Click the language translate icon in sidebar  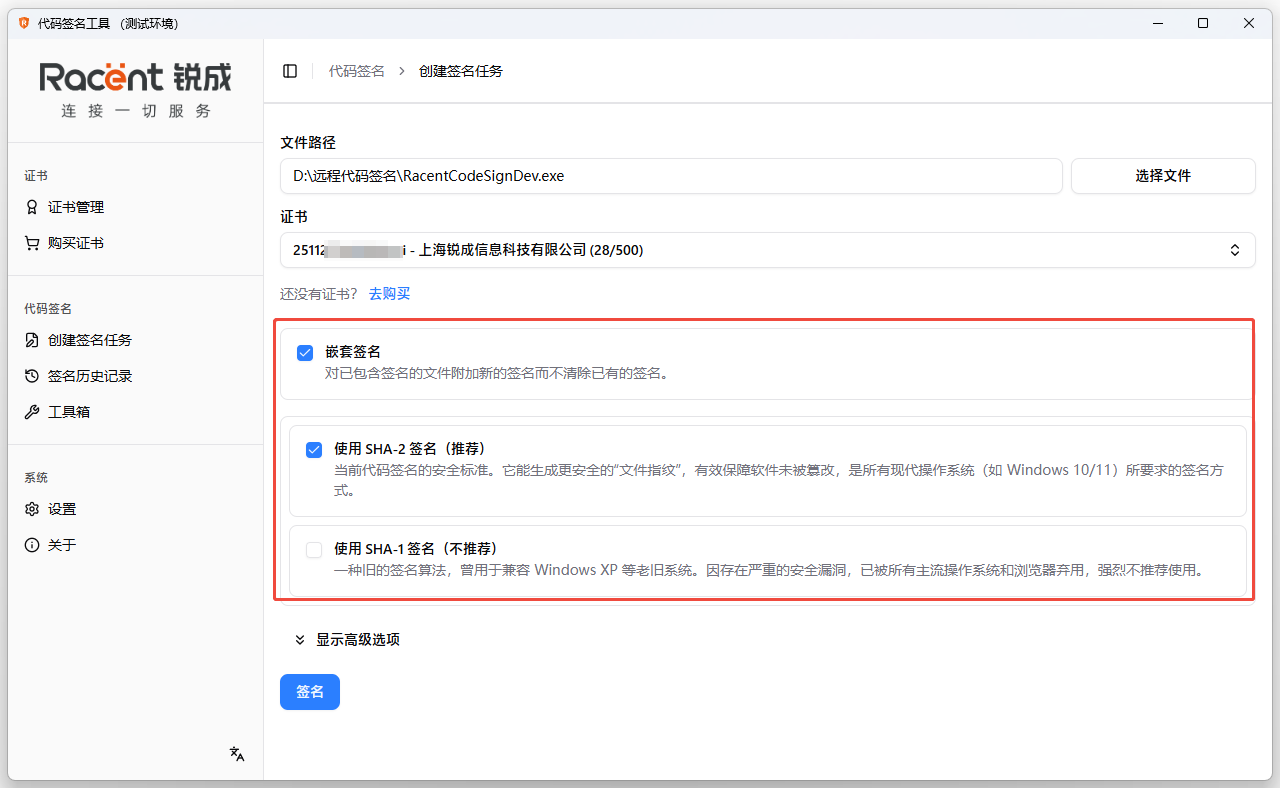point(237,754)
